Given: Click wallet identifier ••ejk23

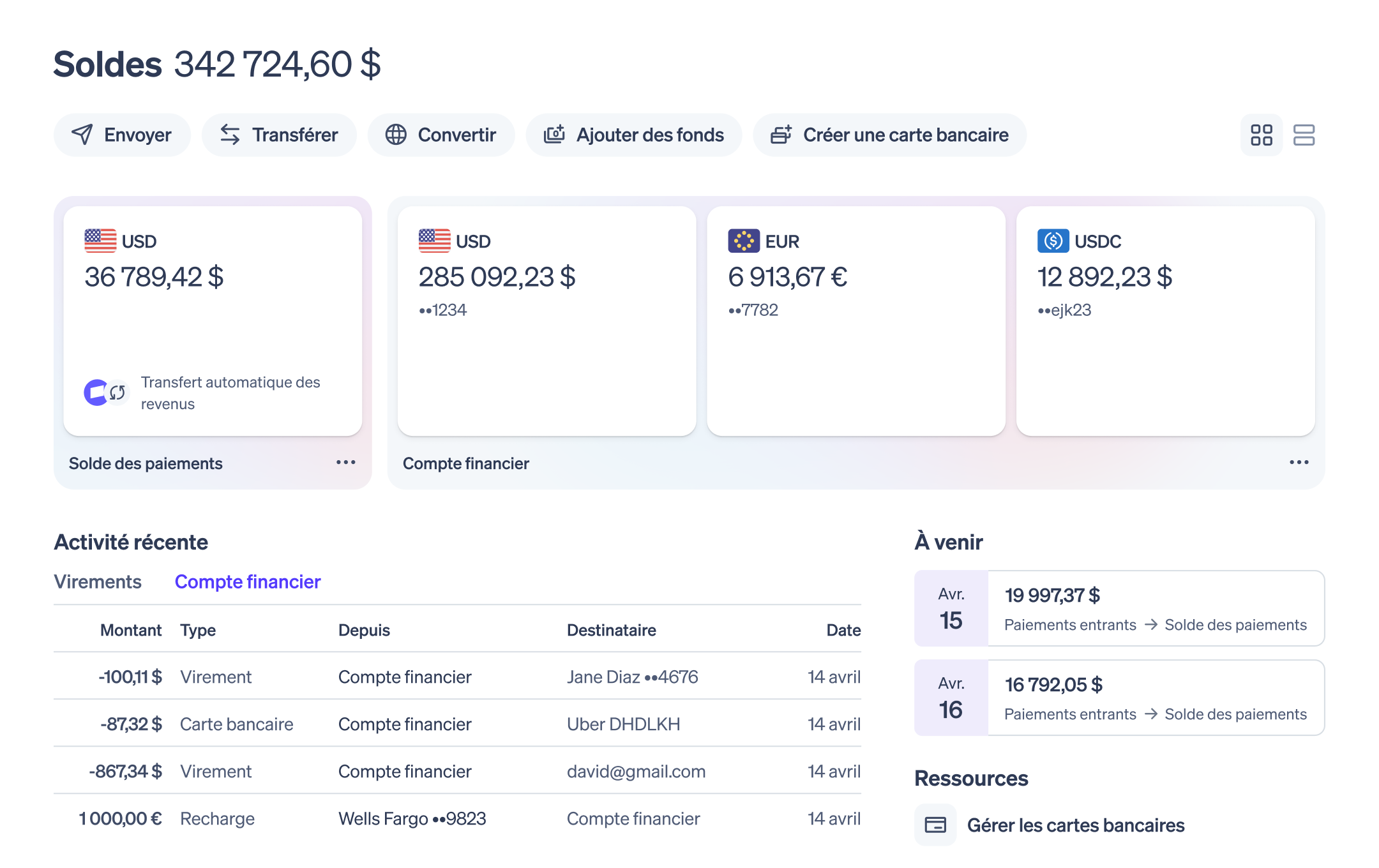Looking at the screenshot, I should tap(1064, 310).
